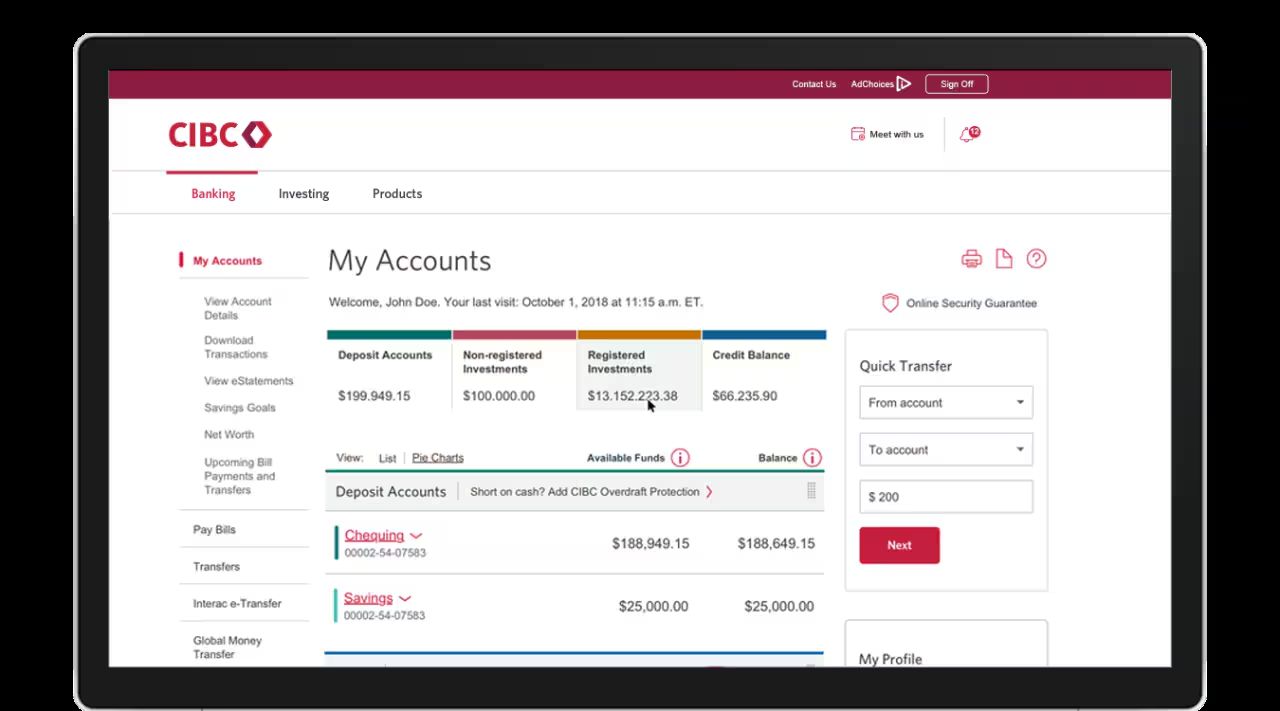Click the transfer amount input field
1280x711 pixels.
point(946,497)
